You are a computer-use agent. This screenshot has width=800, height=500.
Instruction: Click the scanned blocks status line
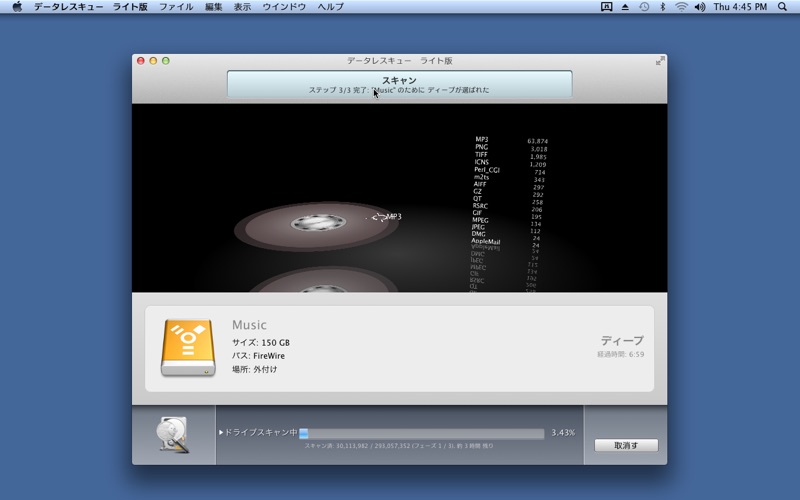pyautogui.click(x=399, y=445)
